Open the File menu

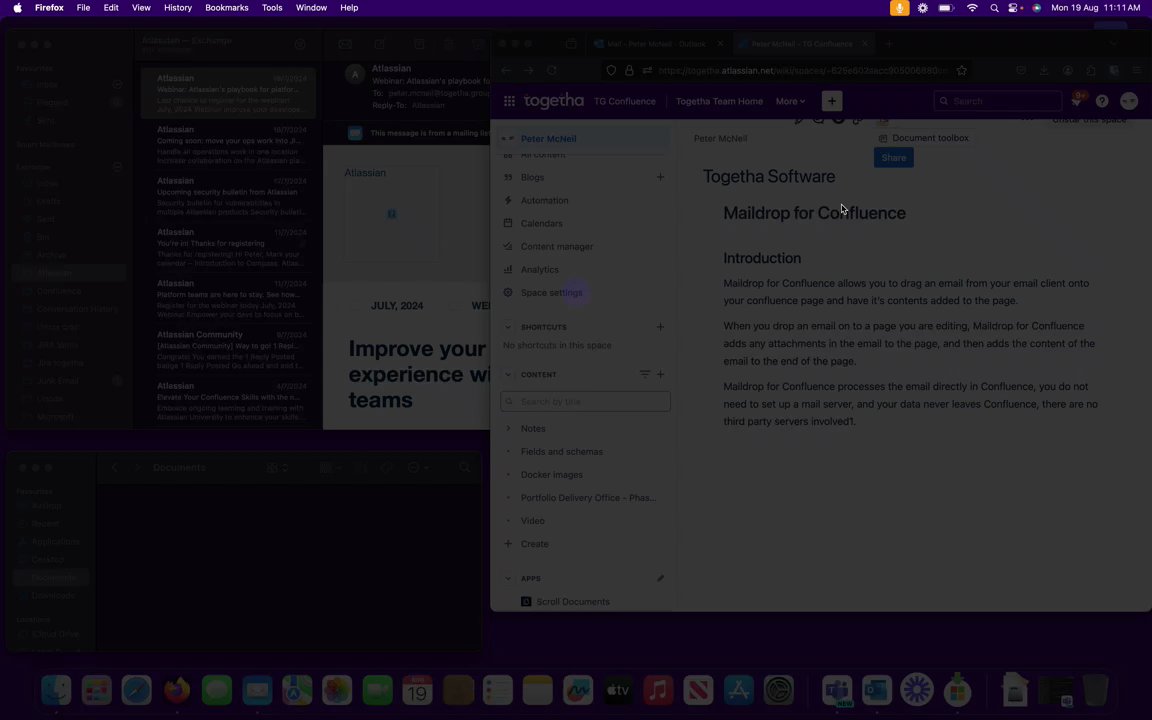pyautogui.click(x=84, y=8)
